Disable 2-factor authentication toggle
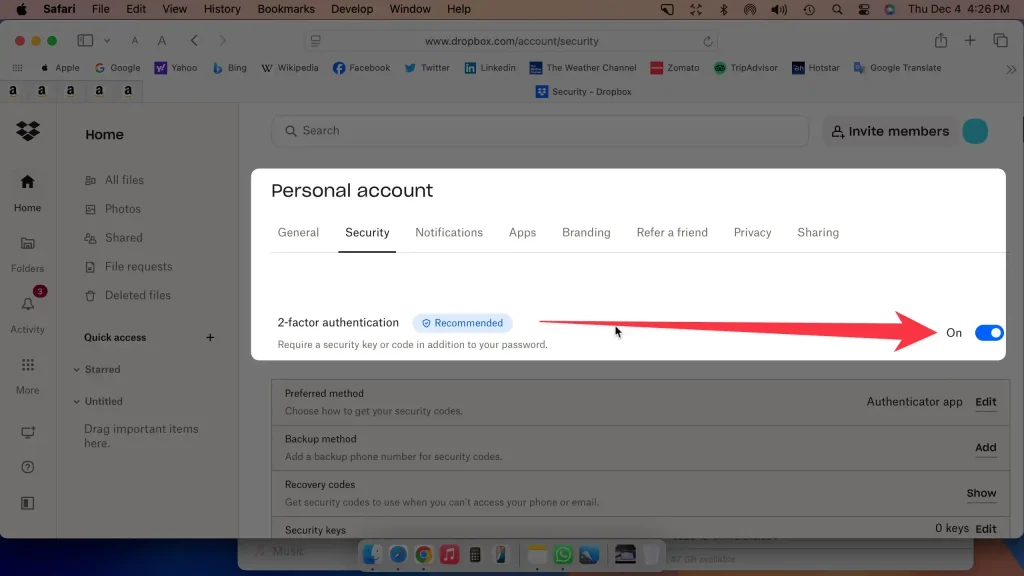 [988, 333]
